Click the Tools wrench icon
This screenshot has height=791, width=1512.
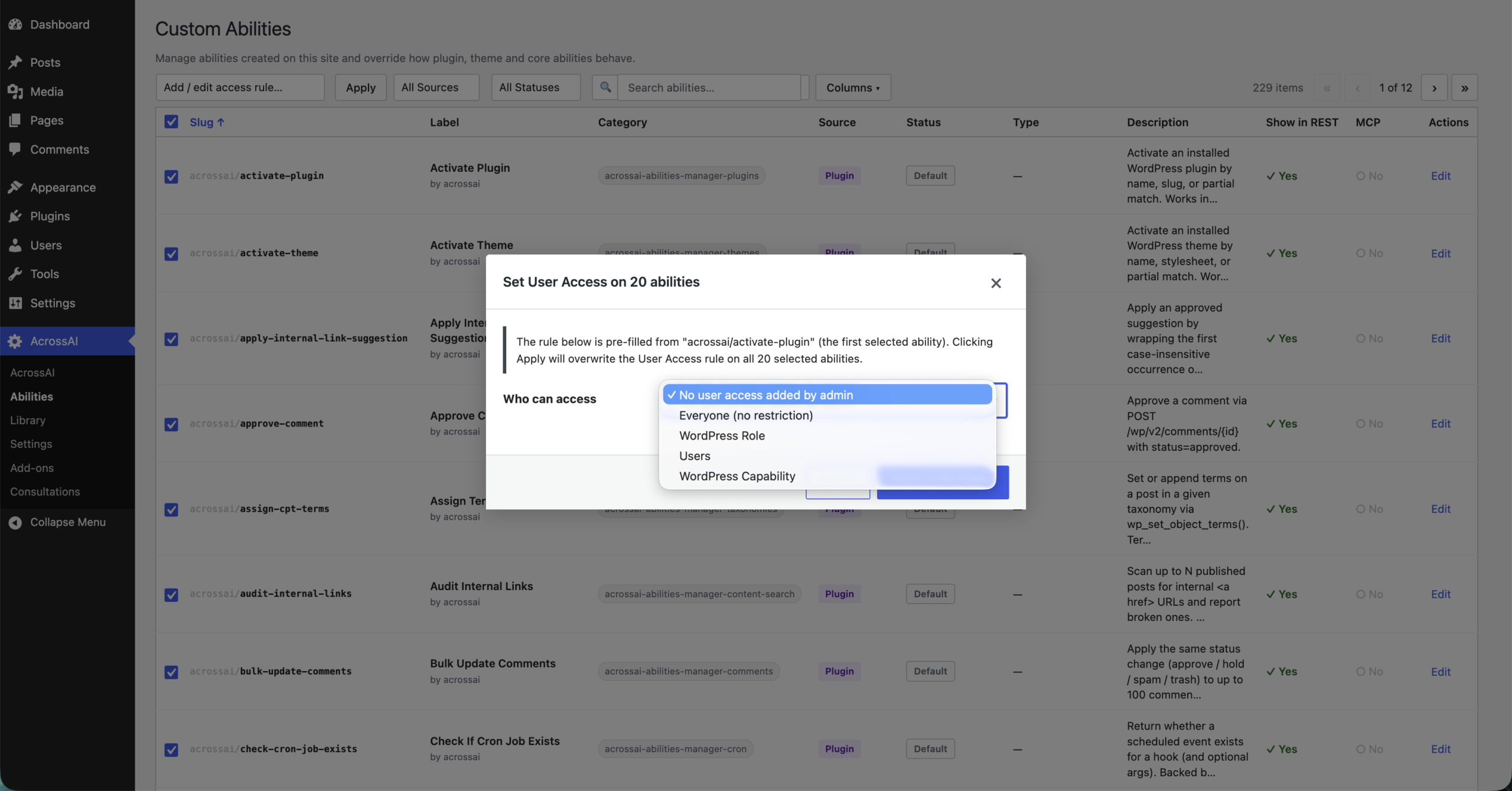point(15,274)
